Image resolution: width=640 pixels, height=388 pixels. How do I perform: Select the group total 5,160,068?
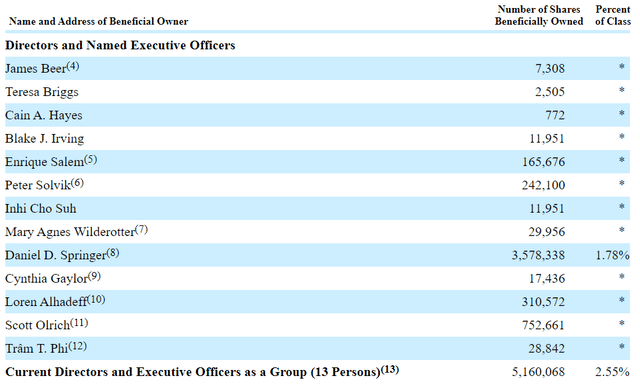pyautogui.click(x=539, y=372)
